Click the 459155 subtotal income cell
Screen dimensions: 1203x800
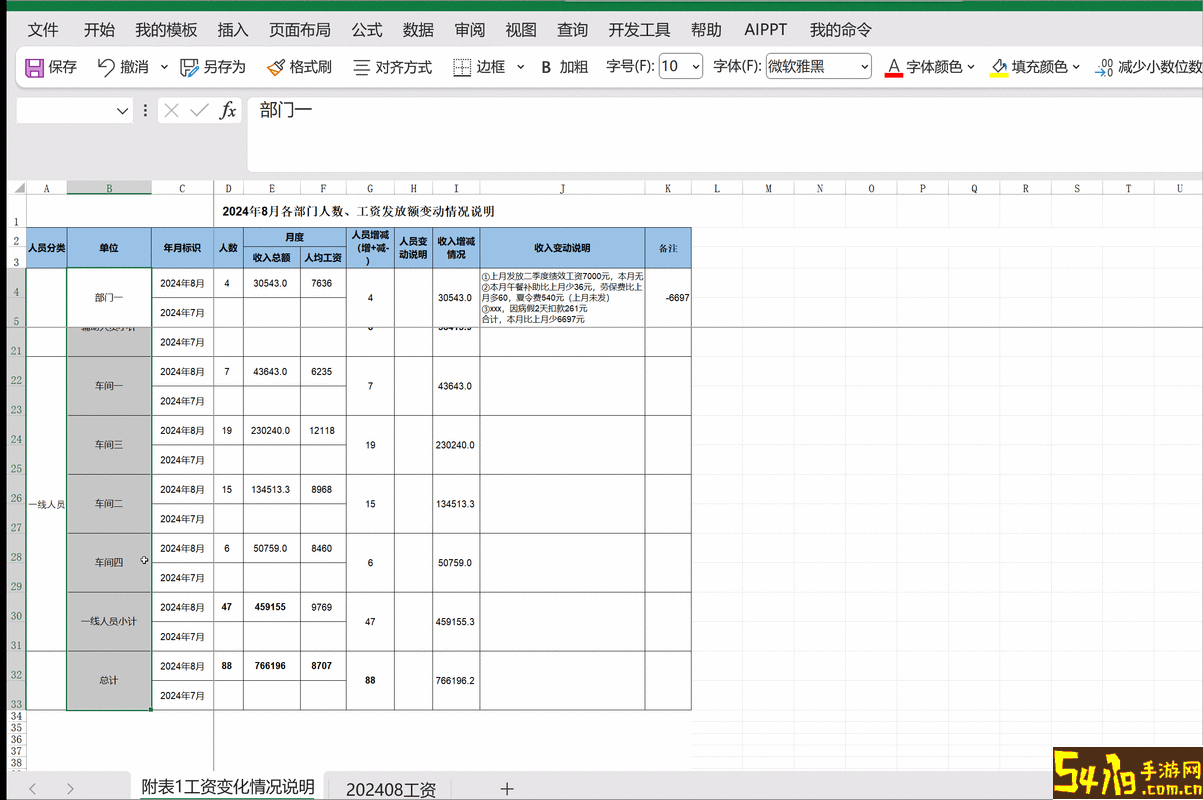click(x=271, y=607)
